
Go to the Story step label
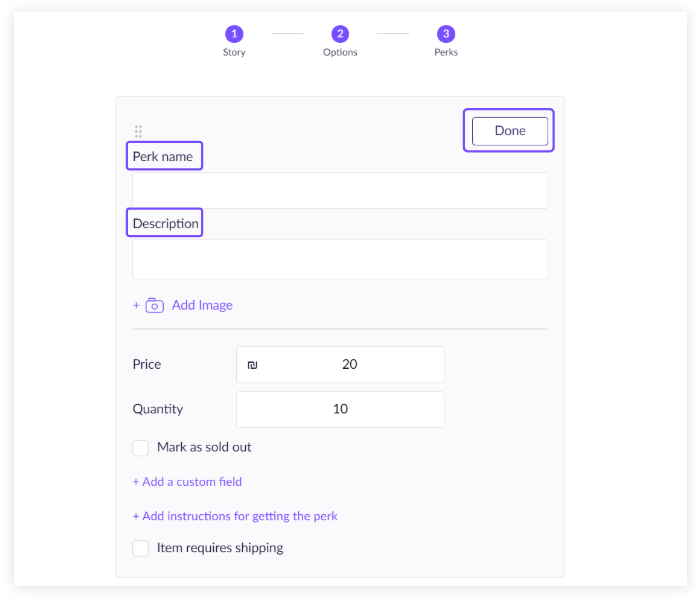(x=234, y=52)
